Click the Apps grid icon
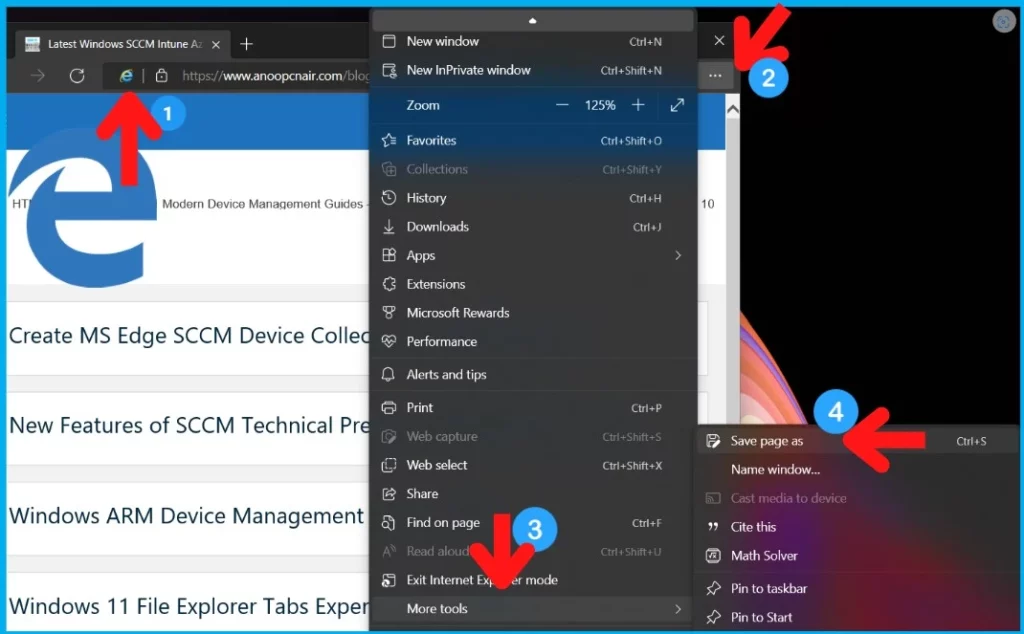Viewport: 1024px width, 634px height. click(x=389, y=255)
